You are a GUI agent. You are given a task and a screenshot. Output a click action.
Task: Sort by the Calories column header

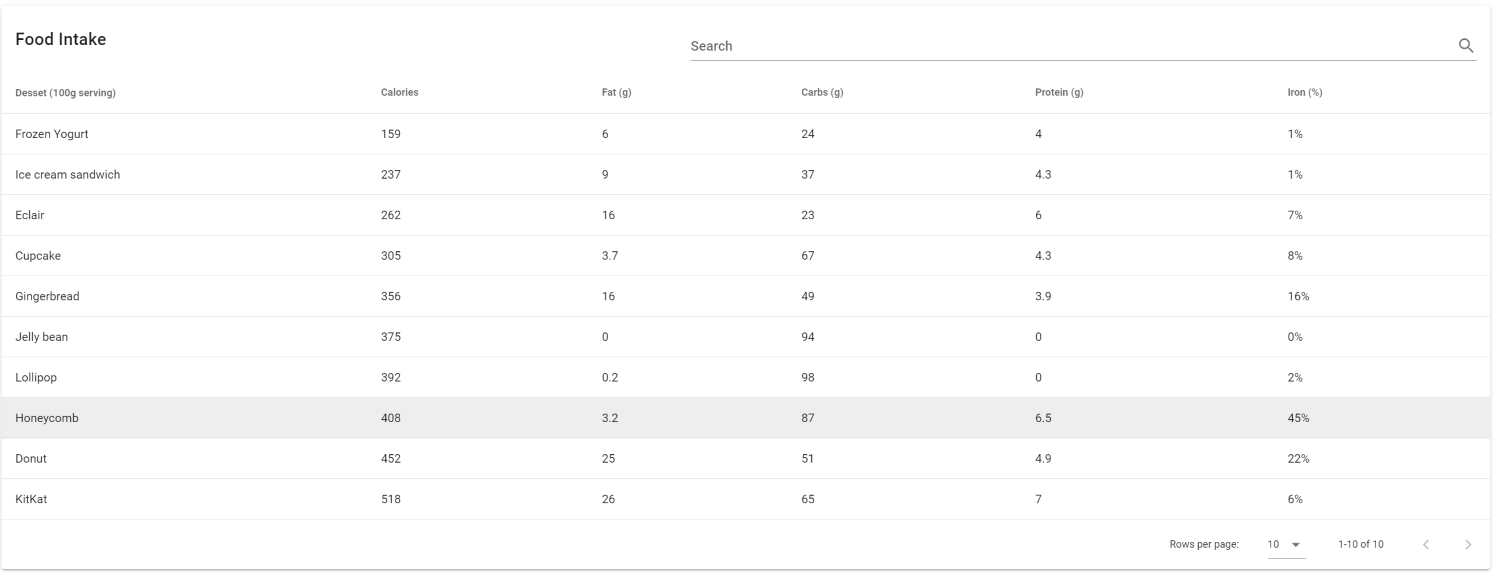399,93
